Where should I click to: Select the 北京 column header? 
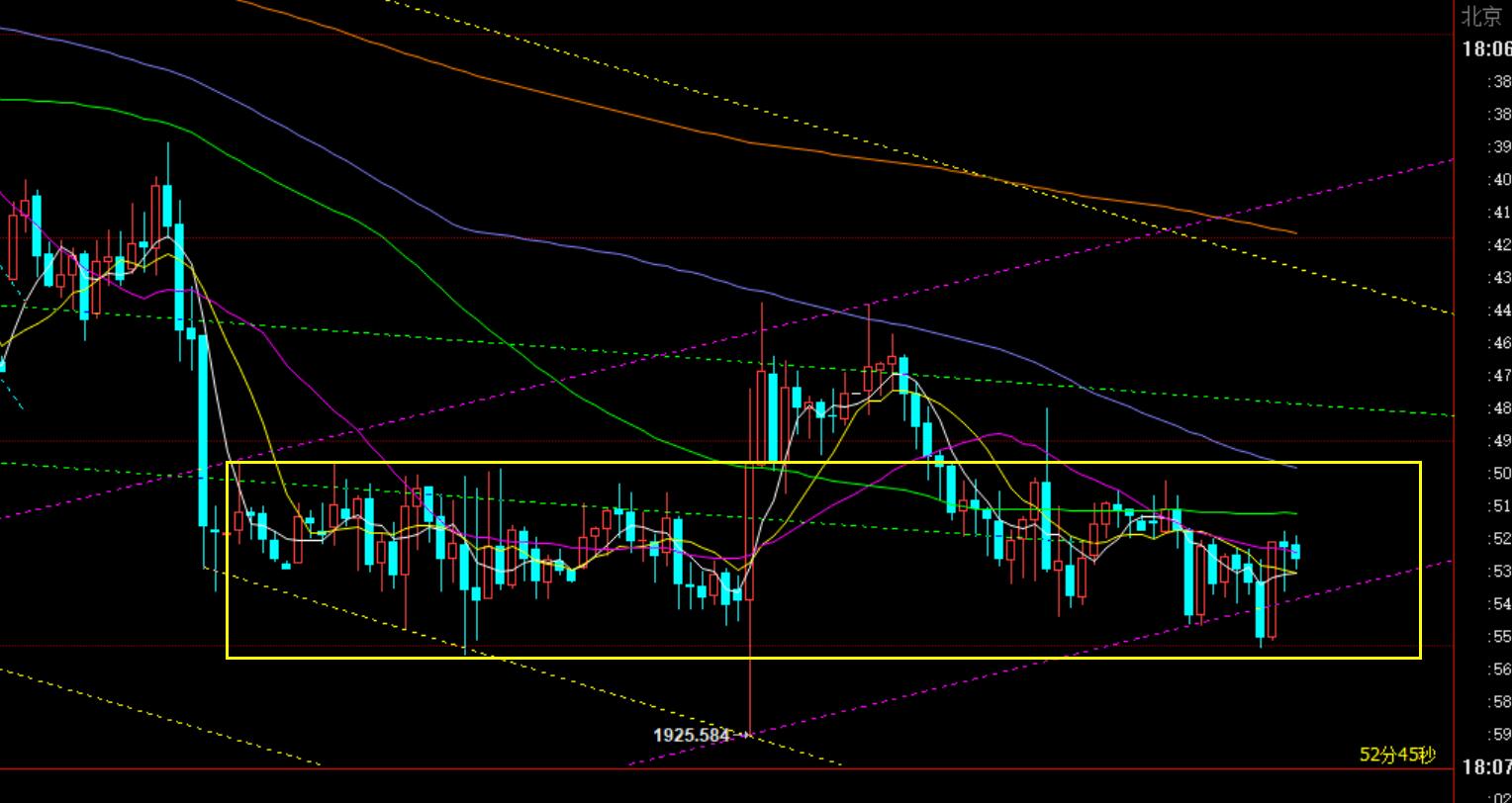(1482, 16)
